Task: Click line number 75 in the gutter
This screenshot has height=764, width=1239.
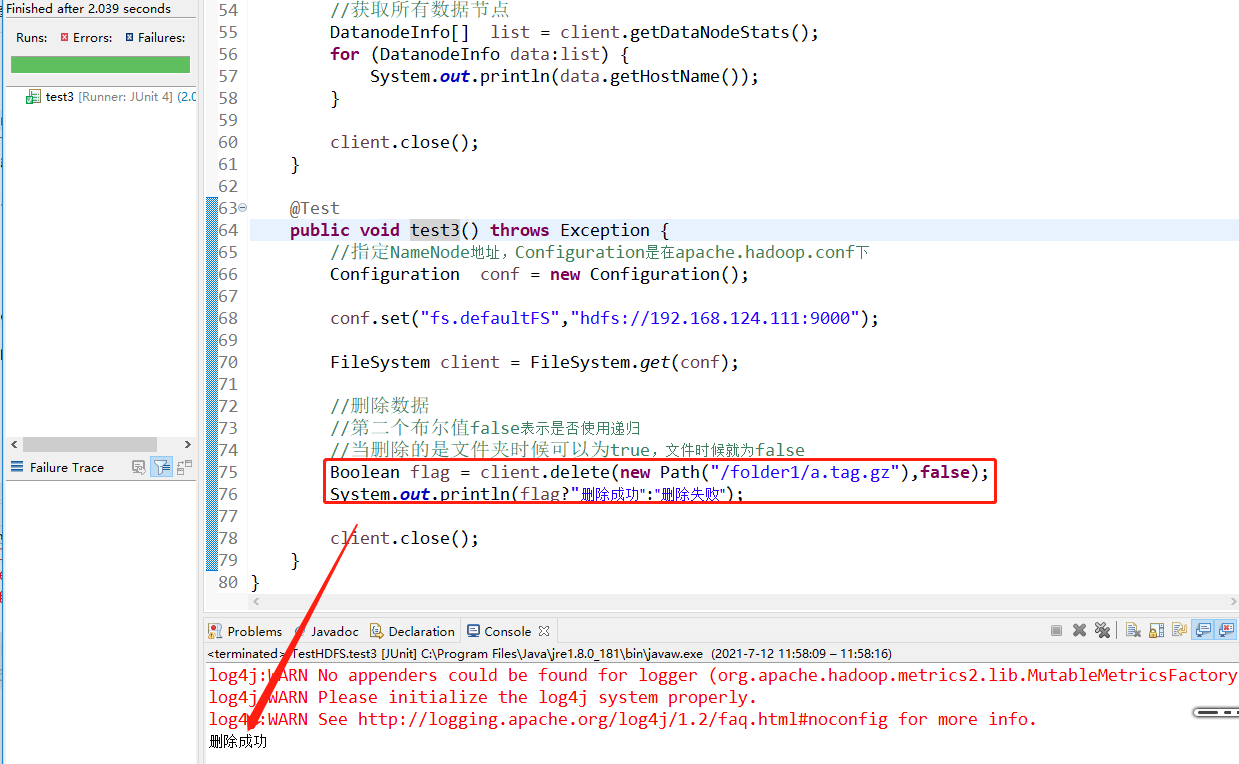Action: (227, 472)
